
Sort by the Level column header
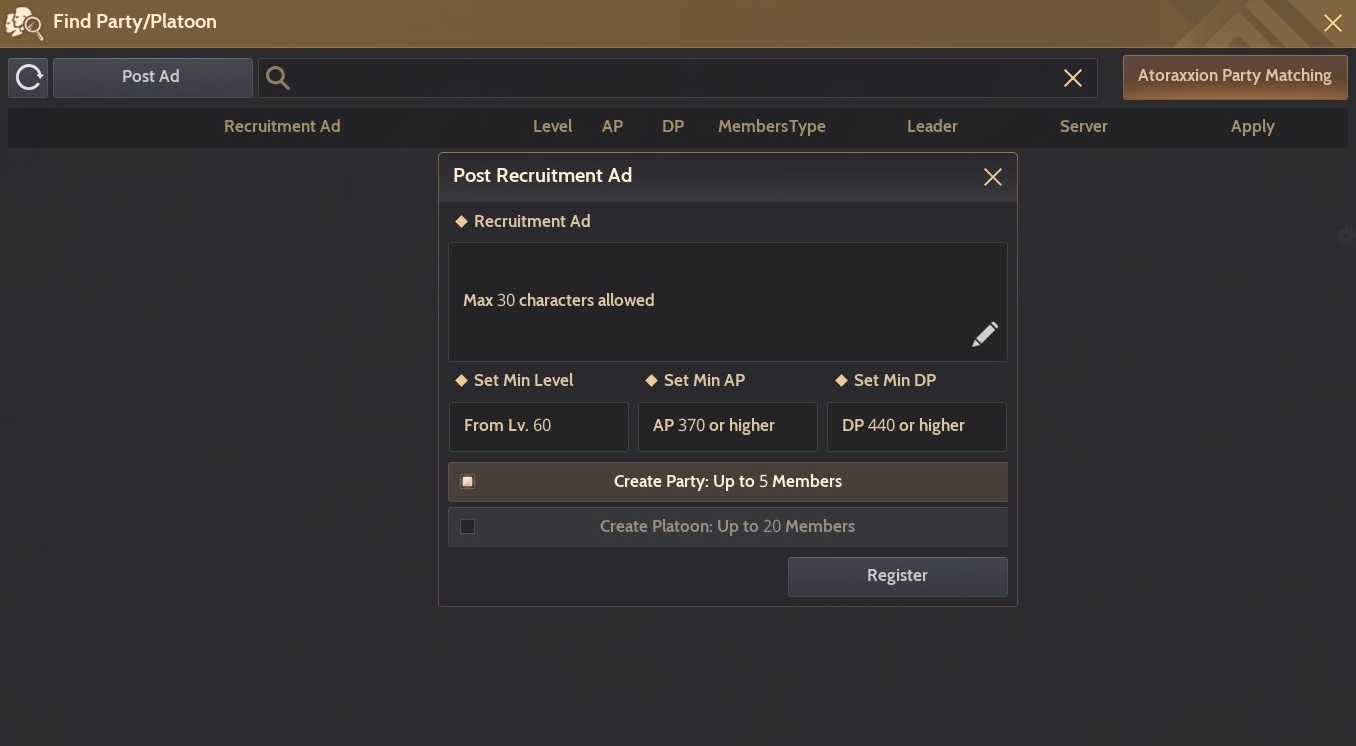552,126
